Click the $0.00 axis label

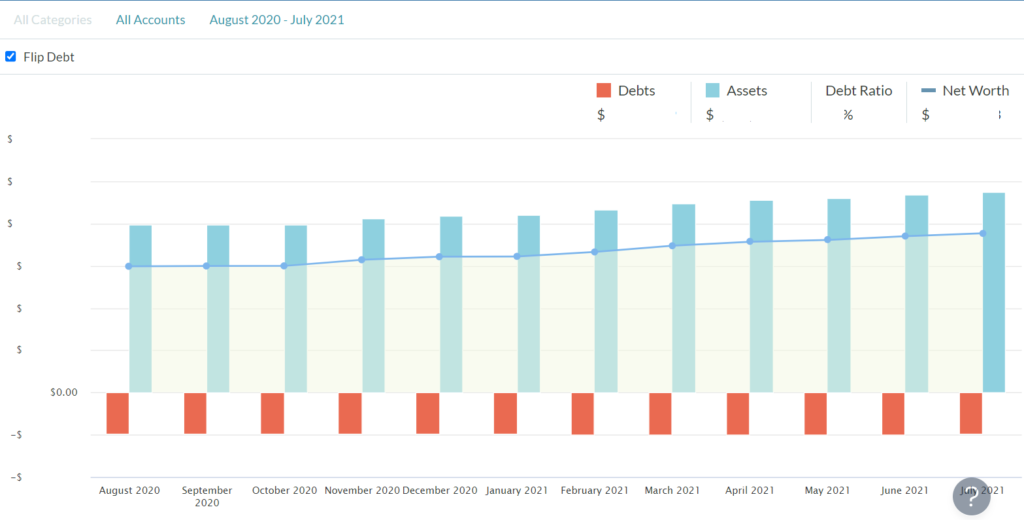point(63,393)
